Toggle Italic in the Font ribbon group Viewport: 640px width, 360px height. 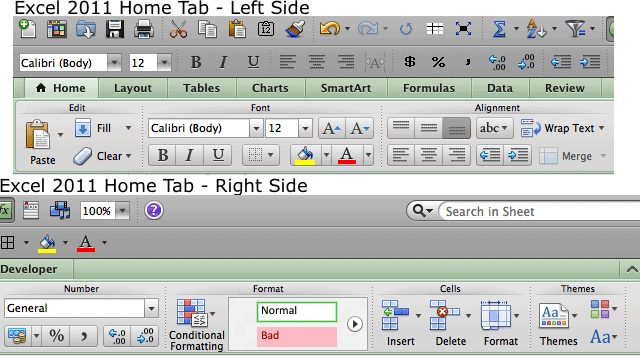coord(189,156)
